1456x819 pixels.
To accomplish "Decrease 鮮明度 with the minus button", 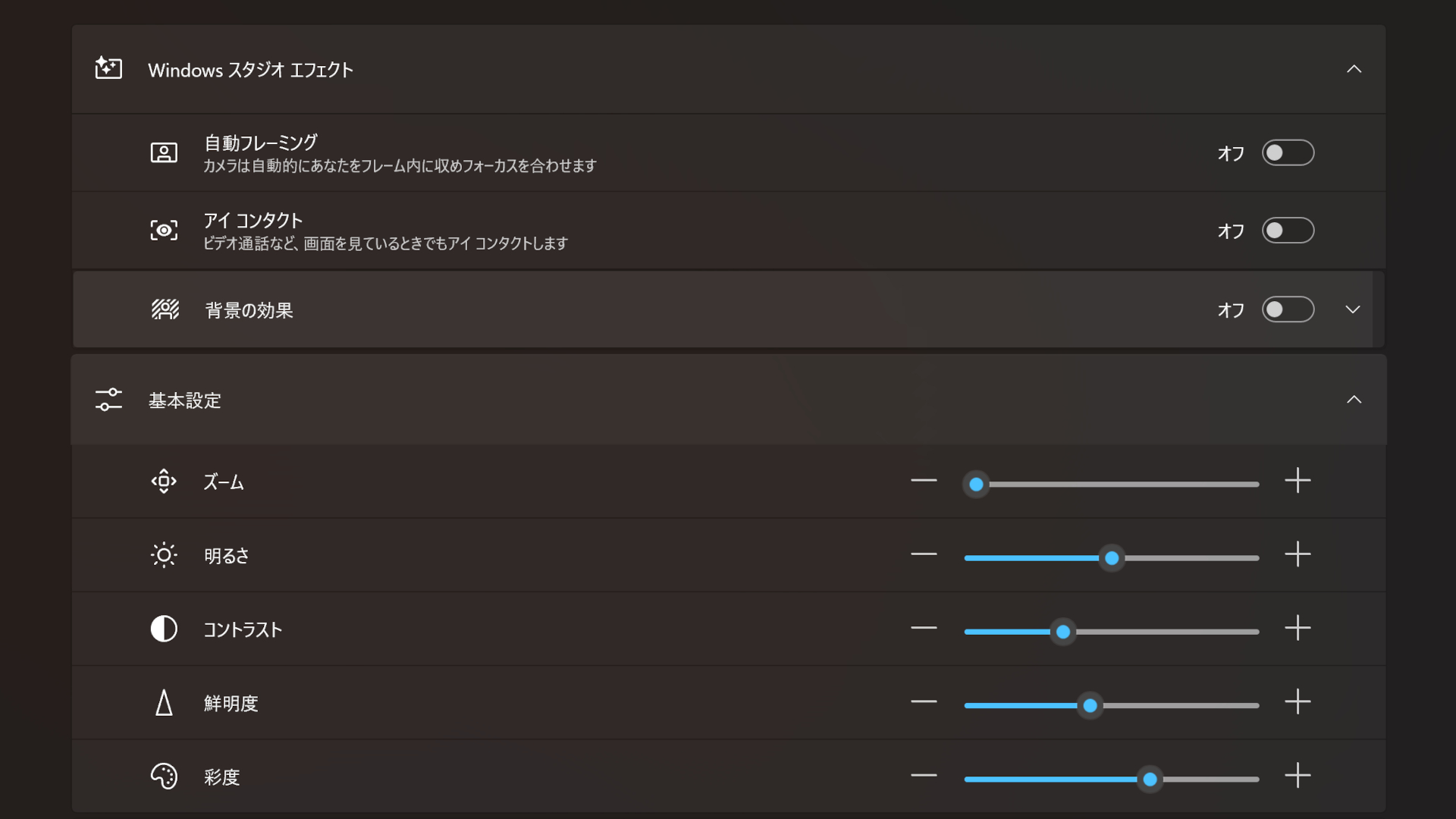I will coord(924,702).
